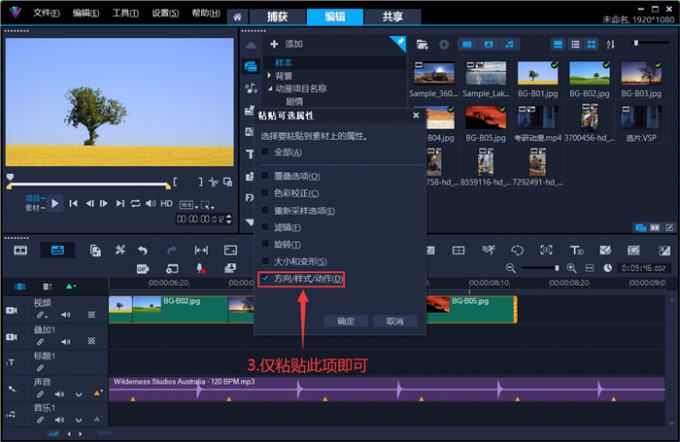The height and width of the screenshot is (442, 680).
Task: Open the 文件(F) menu
Action: [46, 13]
